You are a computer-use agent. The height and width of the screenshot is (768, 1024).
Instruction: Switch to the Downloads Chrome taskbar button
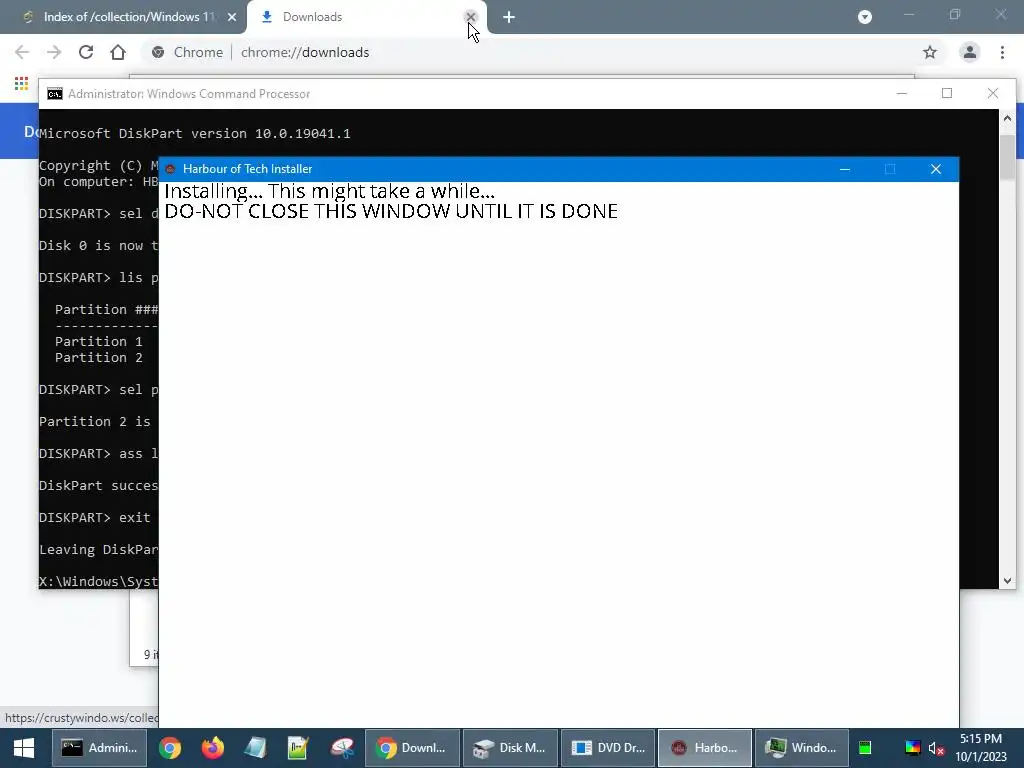[413, 748]
